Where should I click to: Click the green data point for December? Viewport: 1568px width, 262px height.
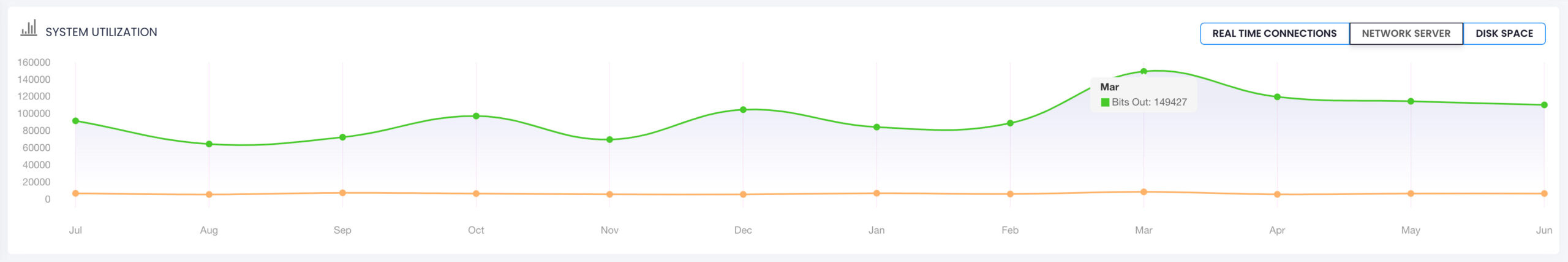coord(743,110)
